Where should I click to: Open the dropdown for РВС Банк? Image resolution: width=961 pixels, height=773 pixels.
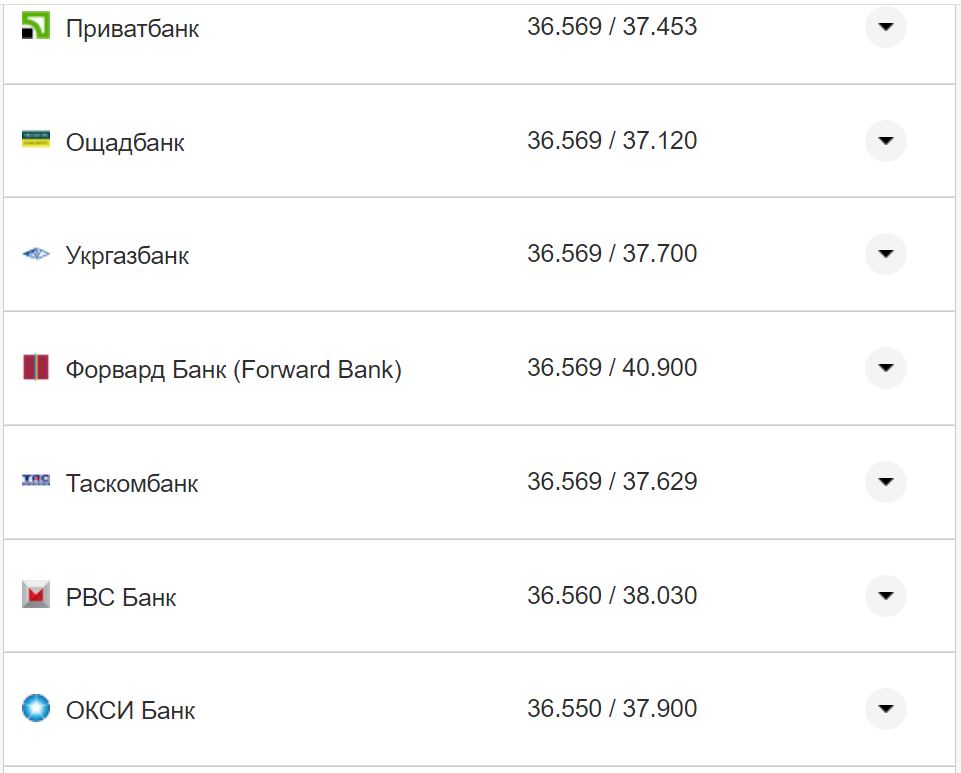tap(884, 595)
